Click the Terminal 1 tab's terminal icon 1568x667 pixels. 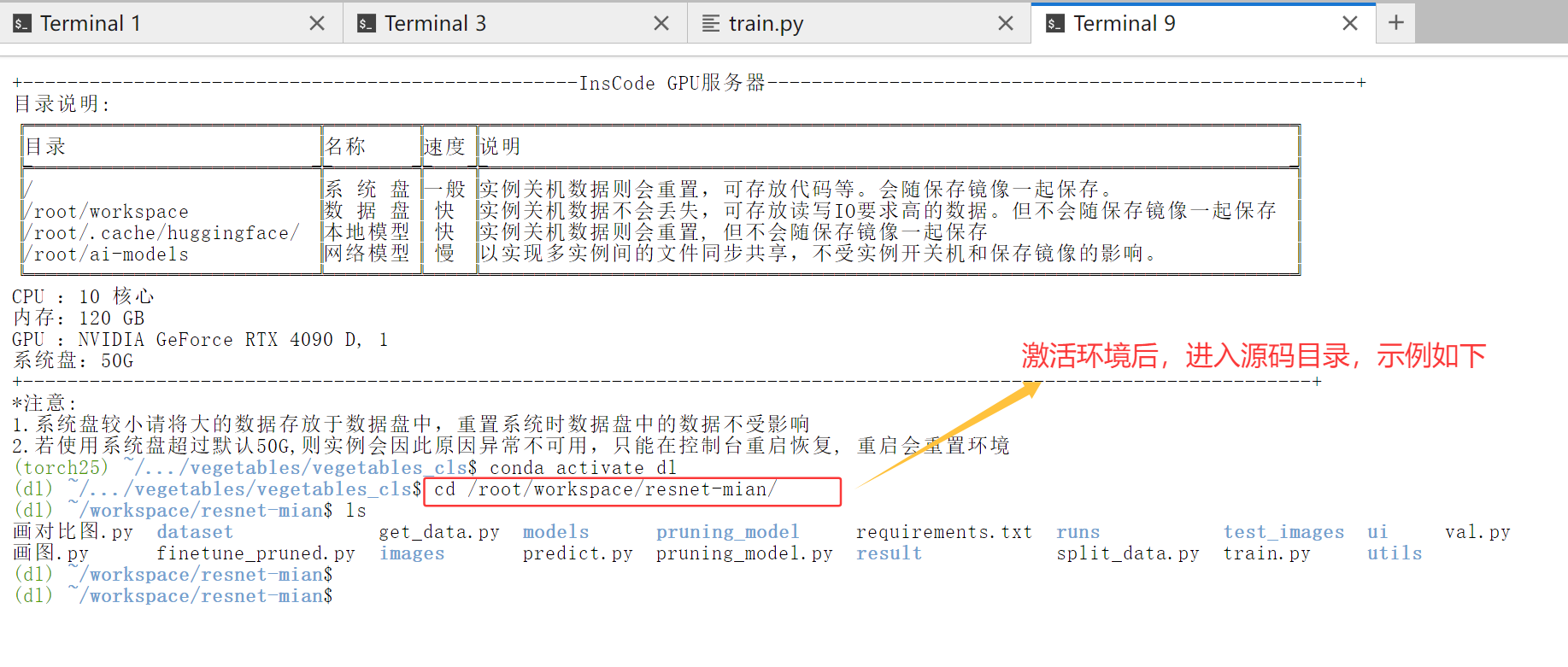(x=22, y=24)
